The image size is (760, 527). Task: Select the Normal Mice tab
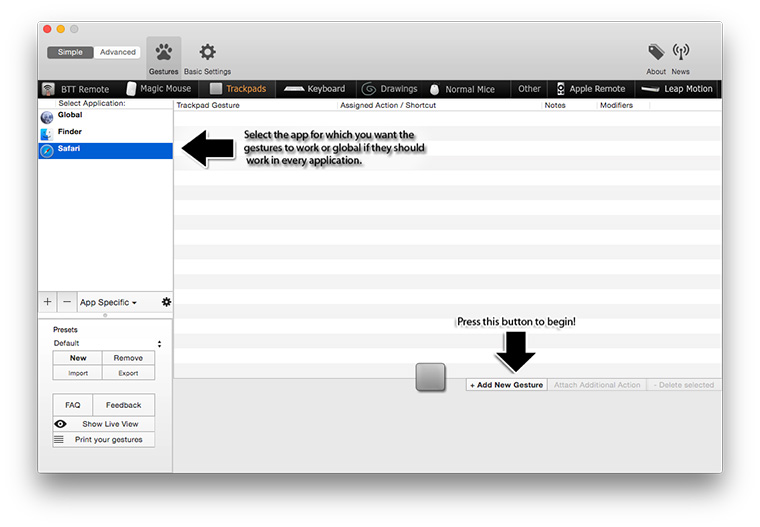point(463,89)
